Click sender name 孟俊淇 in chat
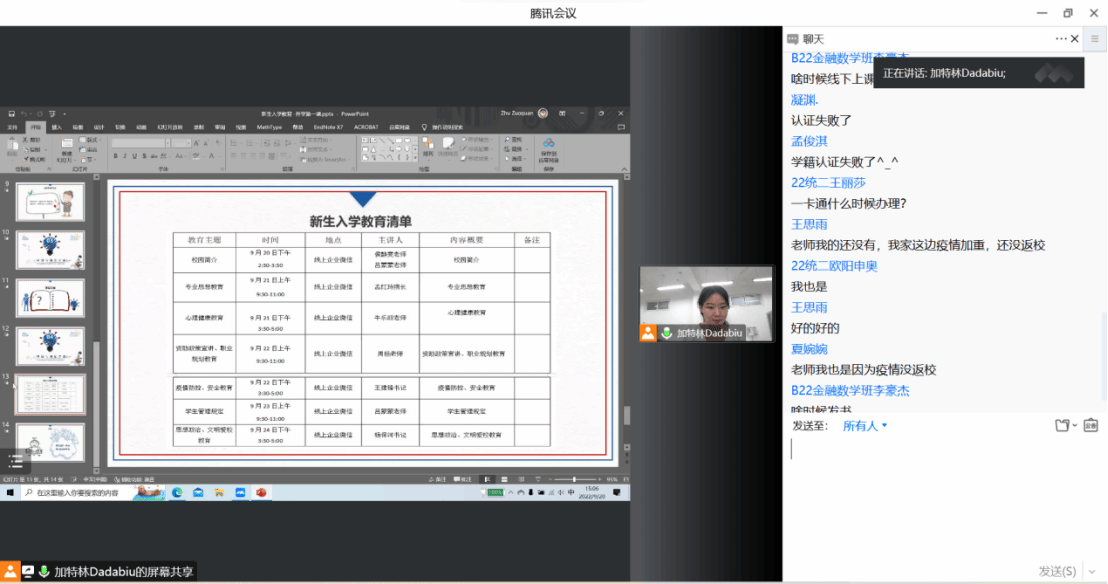The width and height of the screenshot is (1108, 584). pos(809,141)
